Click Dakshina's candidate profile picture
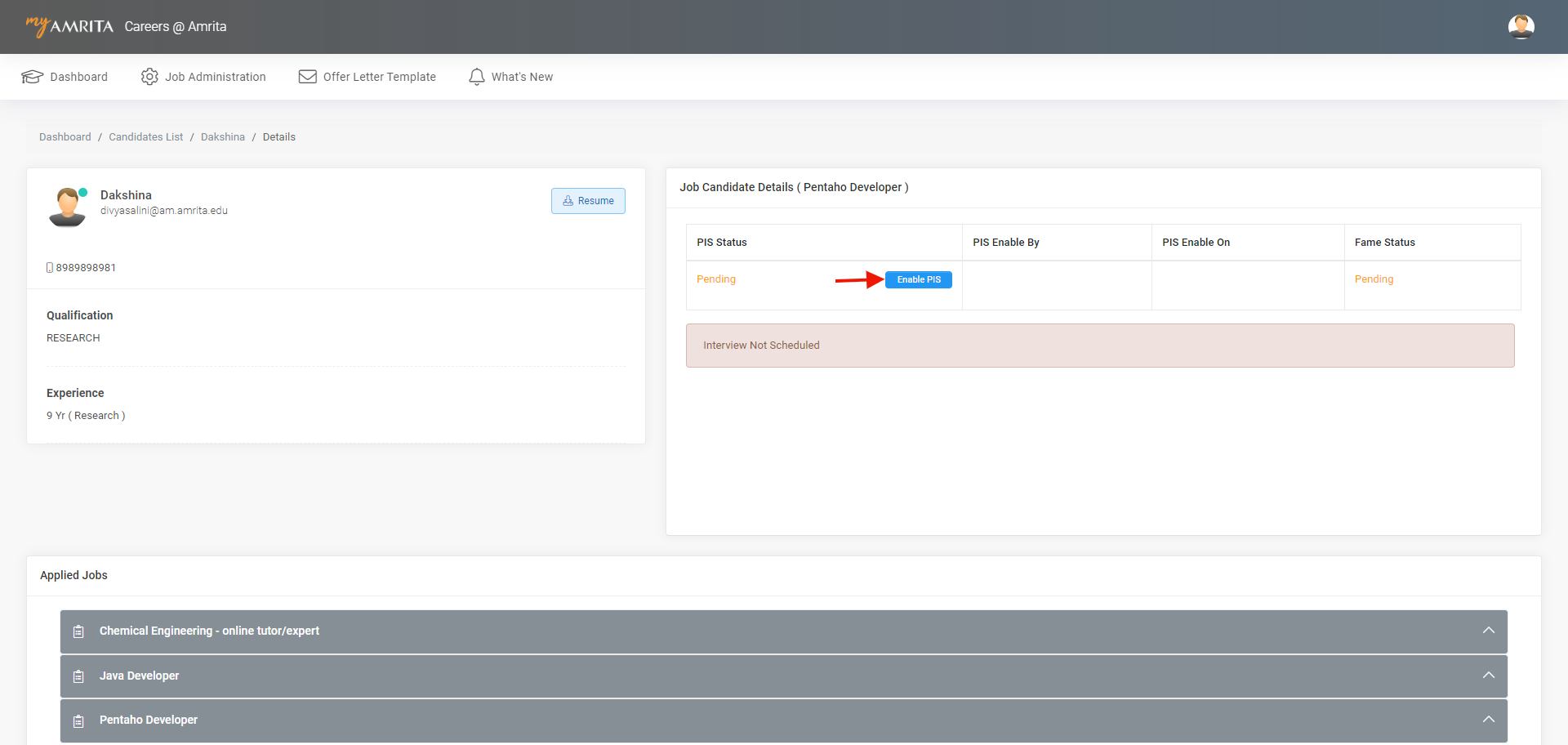 67,207
